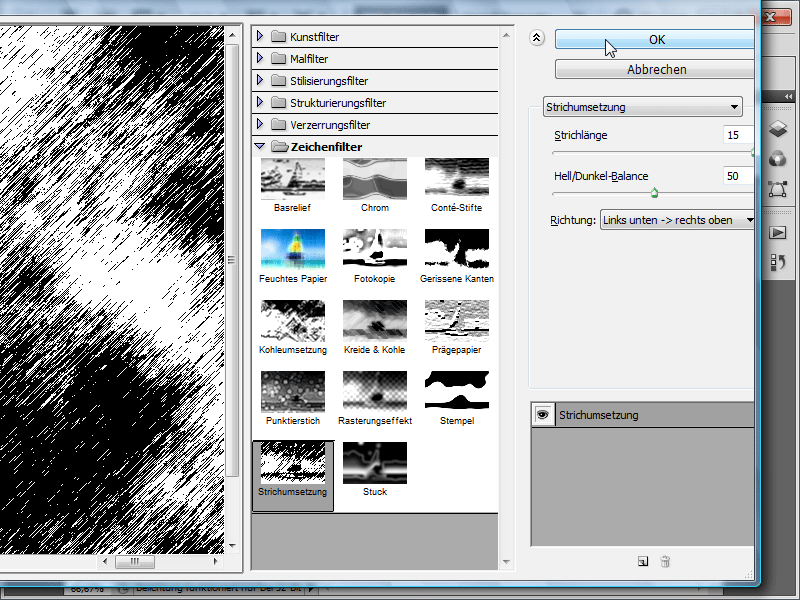Click the filter preview image
The width and height of the screenshot is (800, 600).
[112, 289]
